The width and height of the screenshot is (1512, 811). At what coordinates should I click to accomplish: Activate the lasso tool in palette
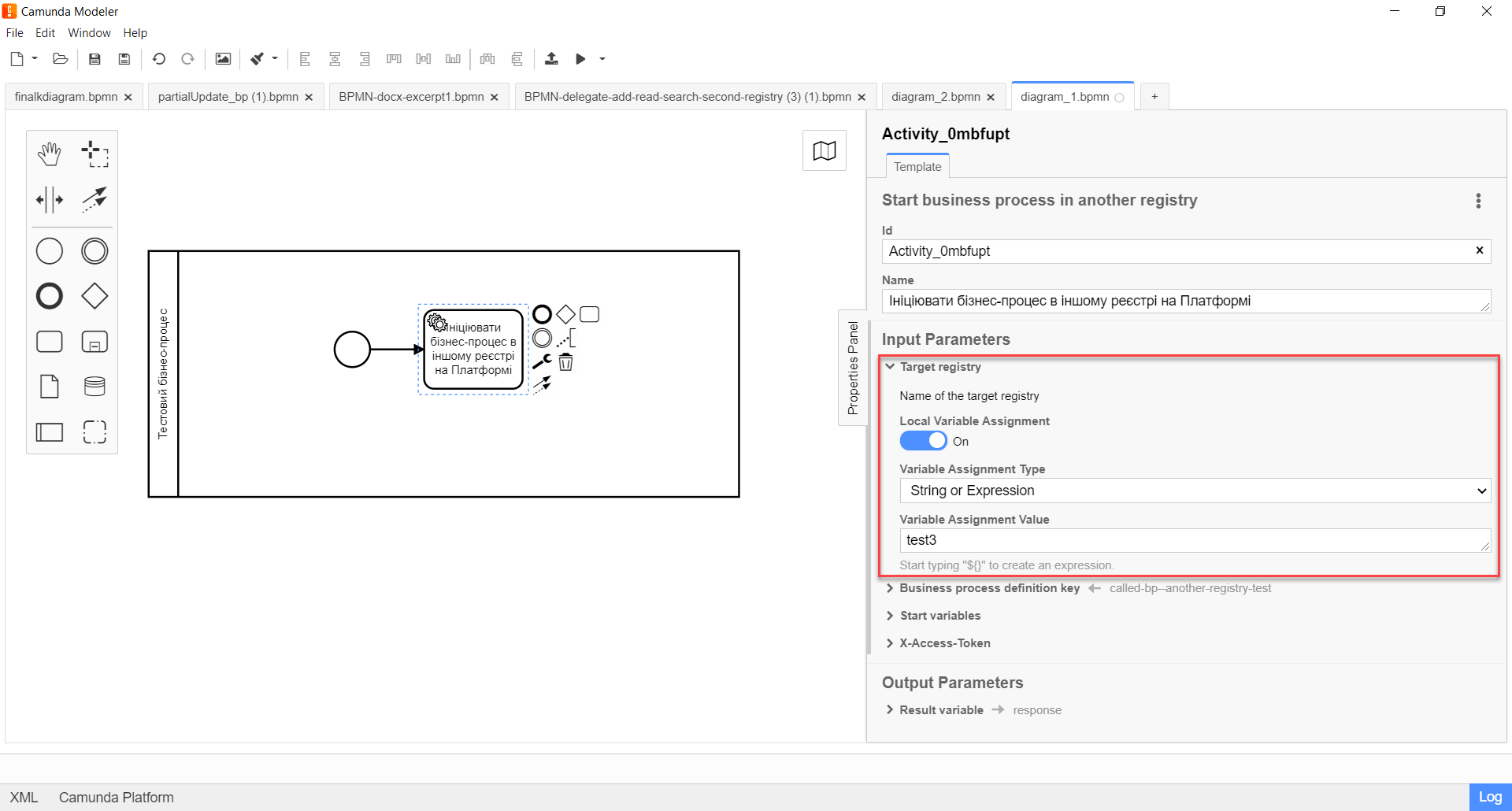[94, 154]
